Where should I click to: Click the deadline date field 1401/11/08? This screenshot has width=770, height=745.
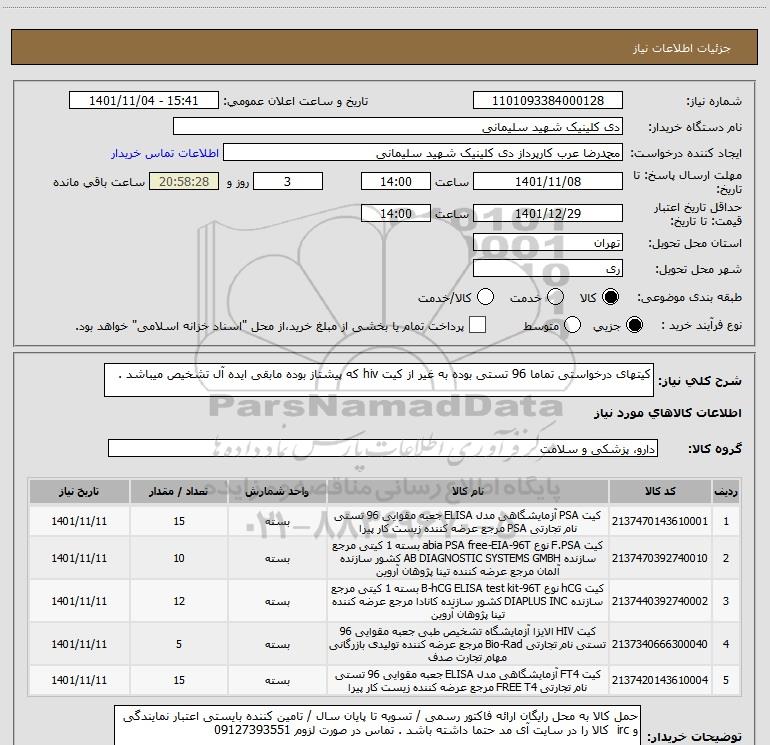coord(548,182)
